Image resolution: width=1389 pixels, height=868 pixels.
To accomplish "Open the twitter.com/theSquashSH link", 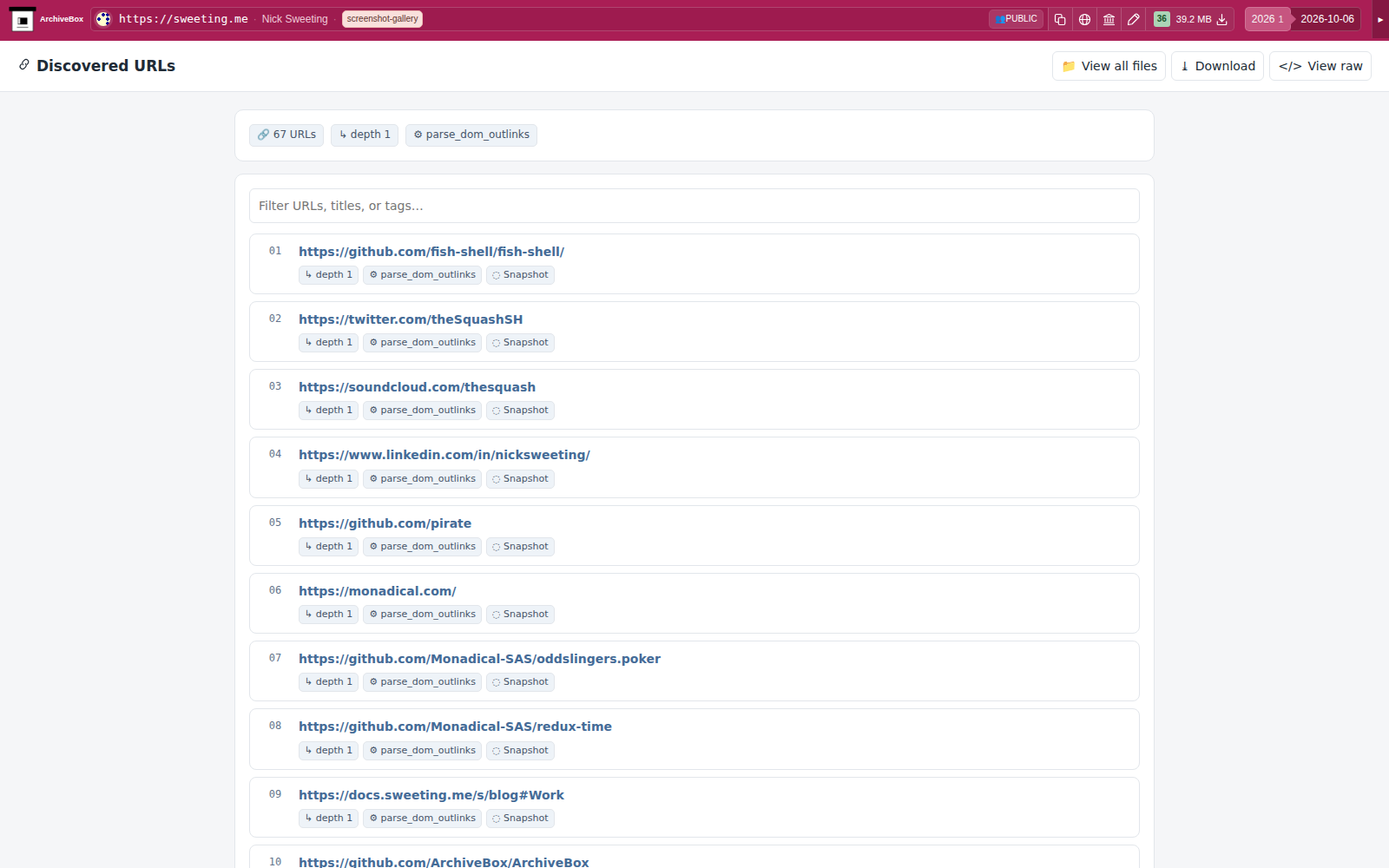I will 411,319.
